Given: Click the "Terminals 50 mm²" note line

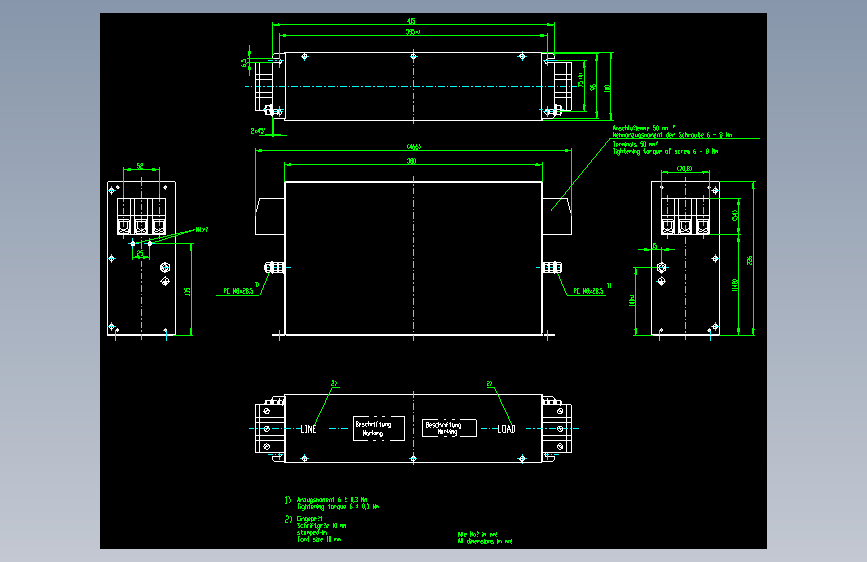Looking at the screenshot, I should 635,144.
